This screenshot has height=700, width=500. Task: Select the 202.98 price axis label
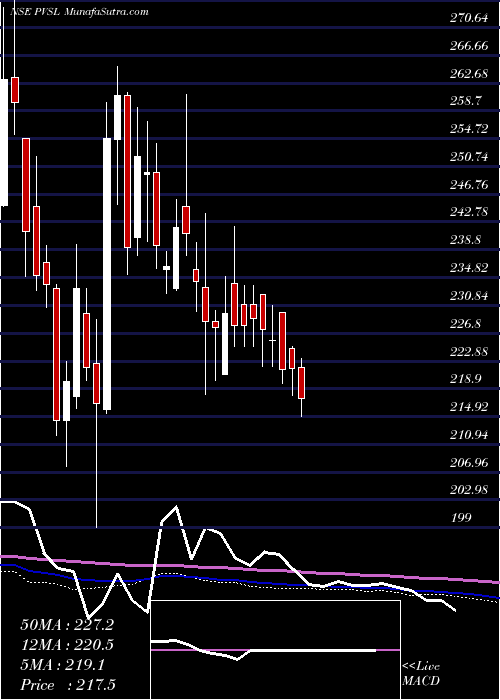[468, 490]
